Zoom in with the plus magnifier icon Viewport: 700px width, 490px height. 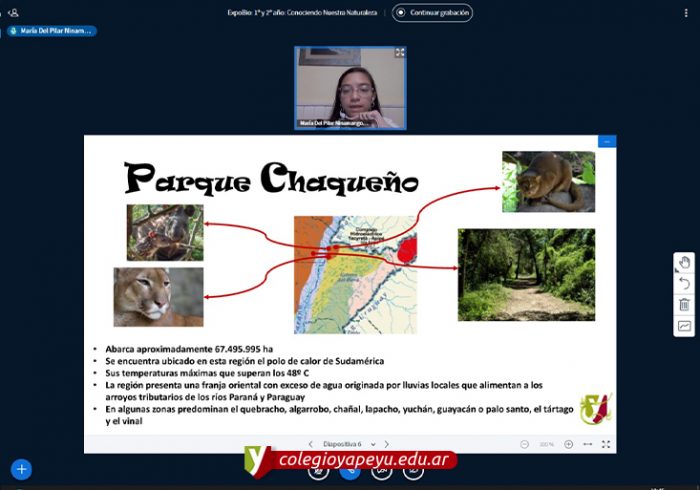[x=568, y=444]
